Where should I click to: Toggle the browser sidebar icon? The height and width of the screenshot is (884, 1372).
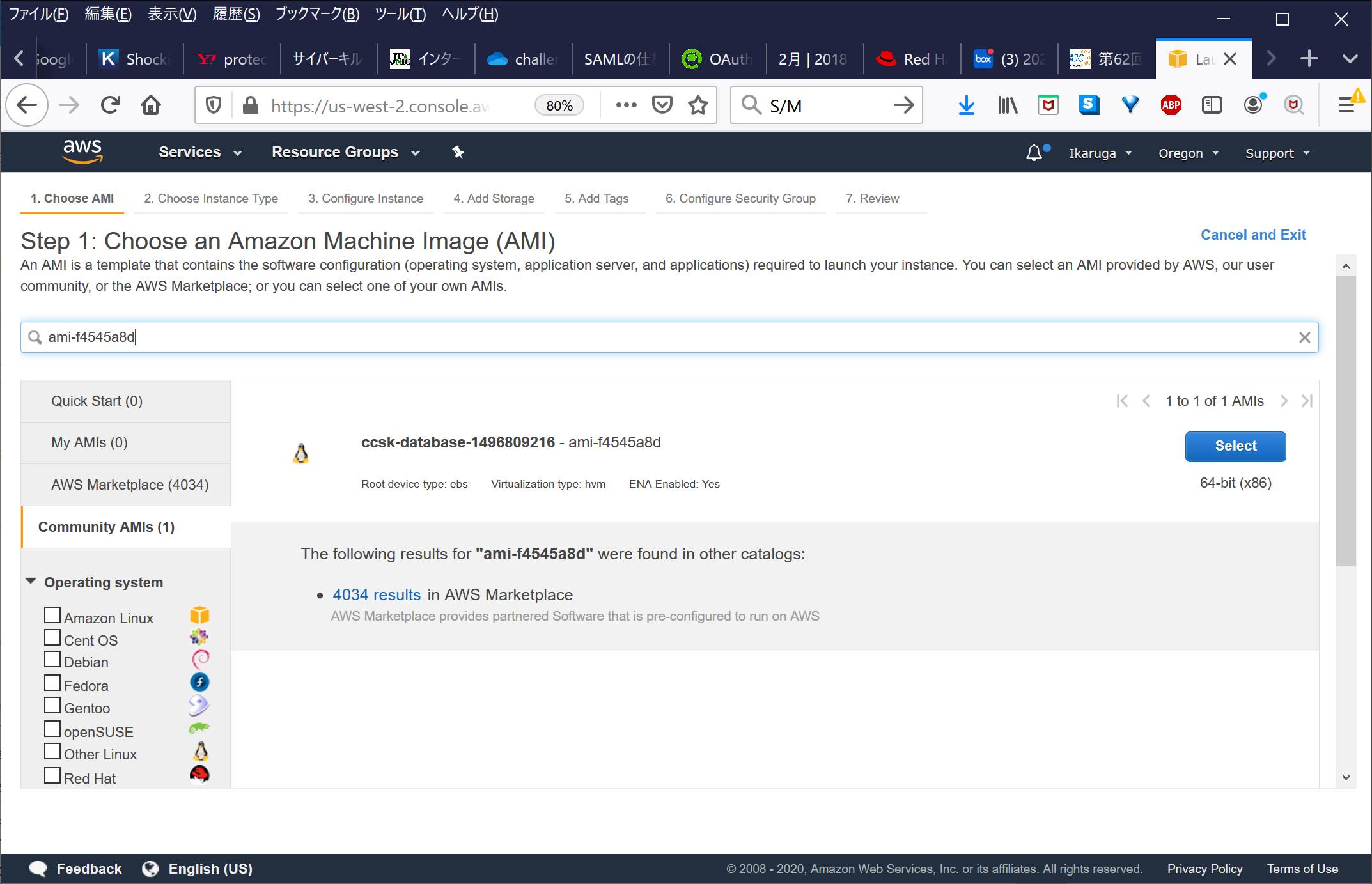[x=1212, y=105]
